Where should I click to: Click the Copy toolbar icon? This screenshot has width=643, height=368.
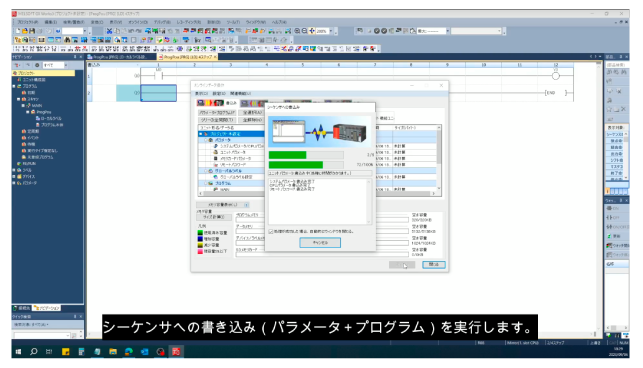tap(116, 31)
